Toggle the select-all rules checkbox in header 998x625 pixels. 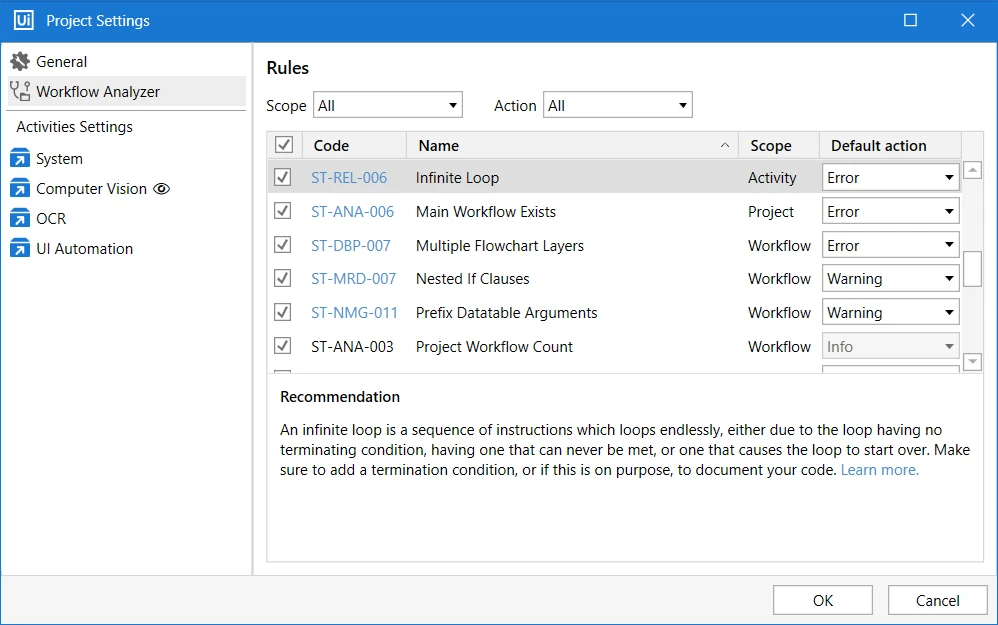click(x=284, y=144)
